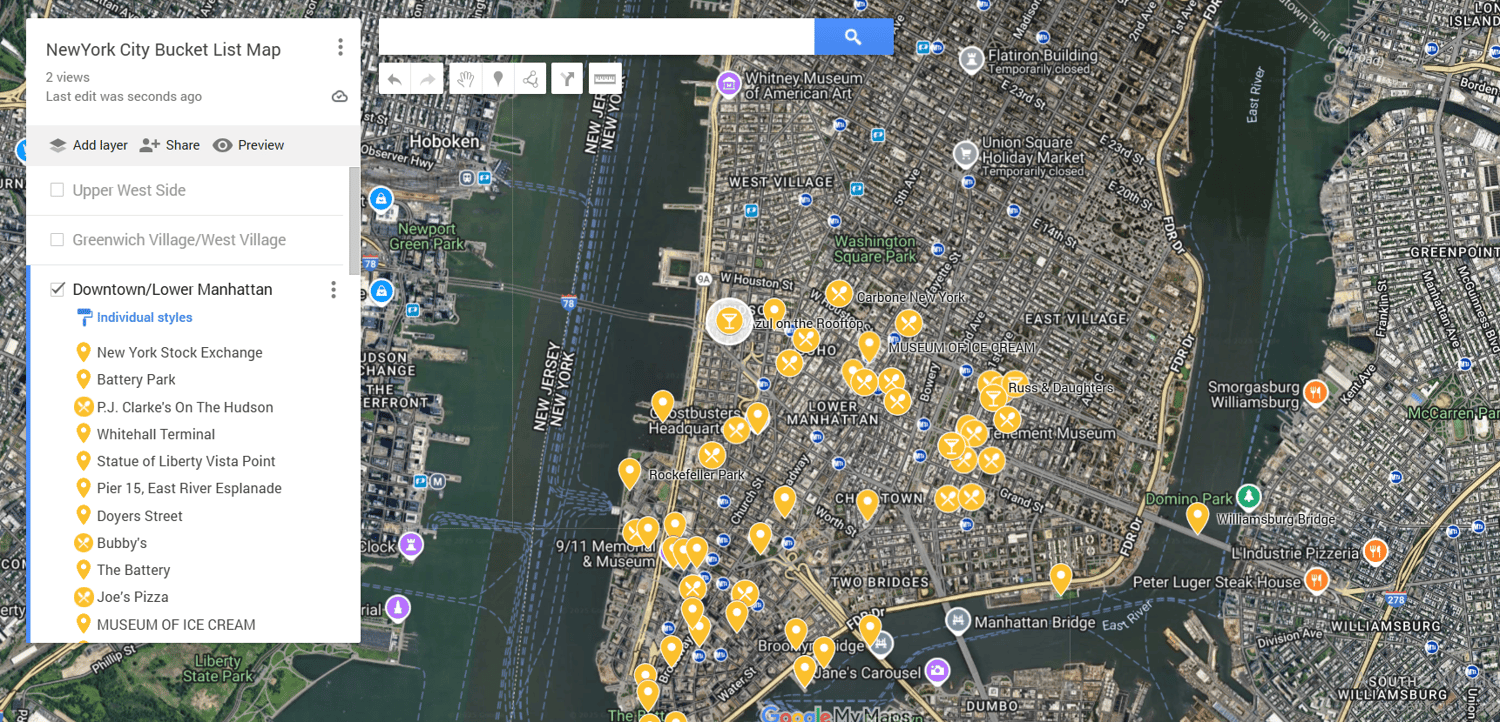
Task: Choose the Add marker pin tool
Action: 498,79
